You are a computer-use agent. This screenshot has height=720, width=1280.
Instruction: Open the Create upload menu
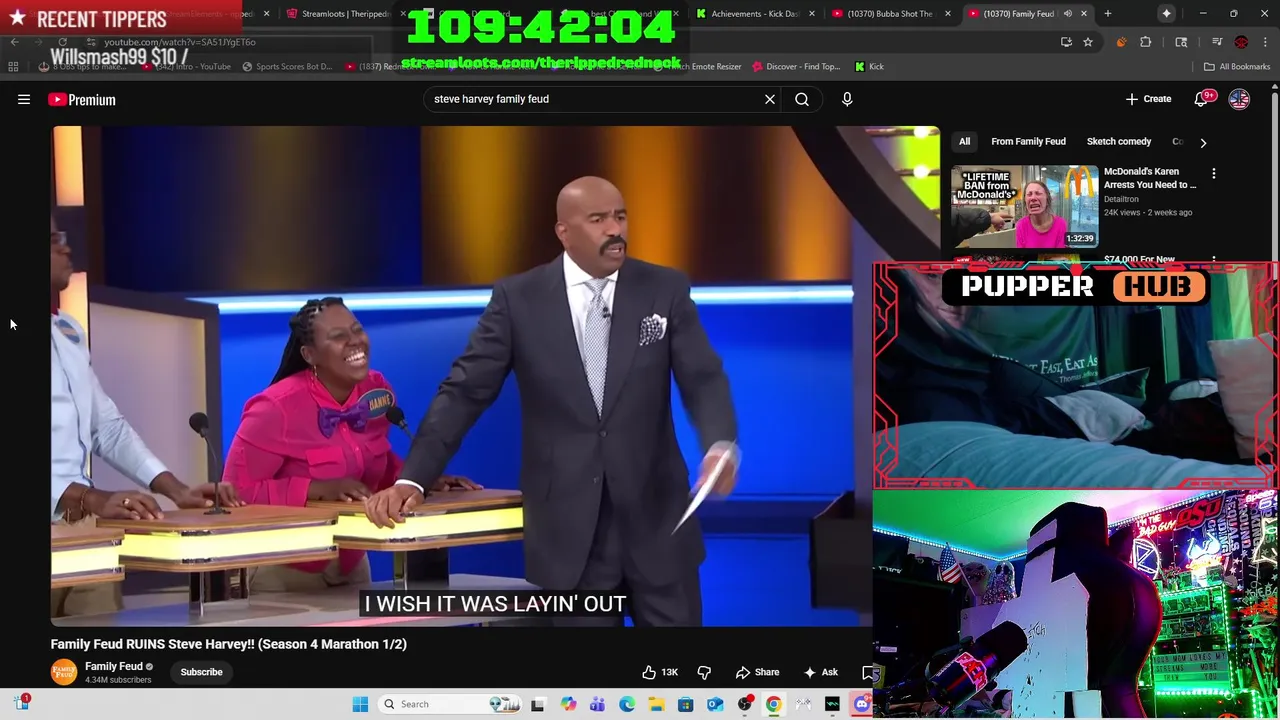(x=1148, y=99)
